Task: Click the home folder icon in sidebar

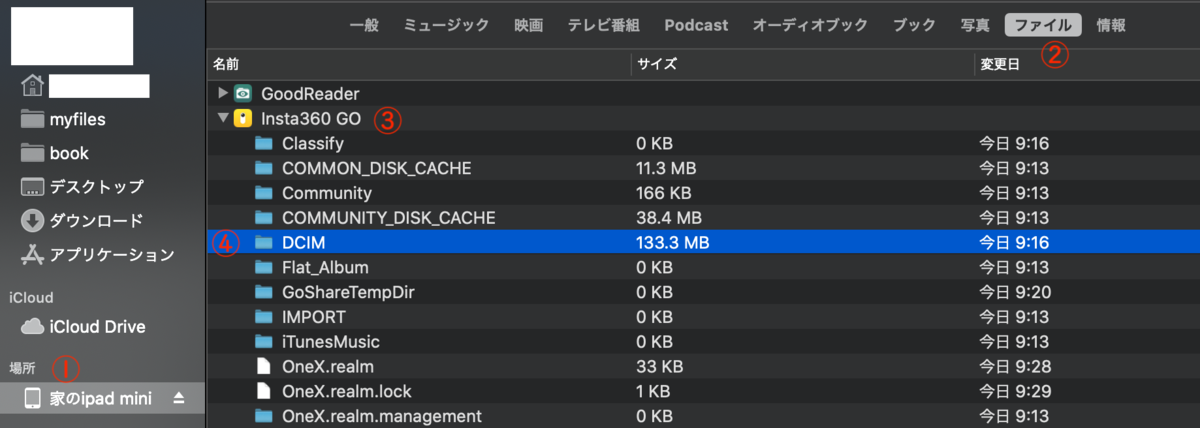Action: pyautogui.click(x=32, y=86)
